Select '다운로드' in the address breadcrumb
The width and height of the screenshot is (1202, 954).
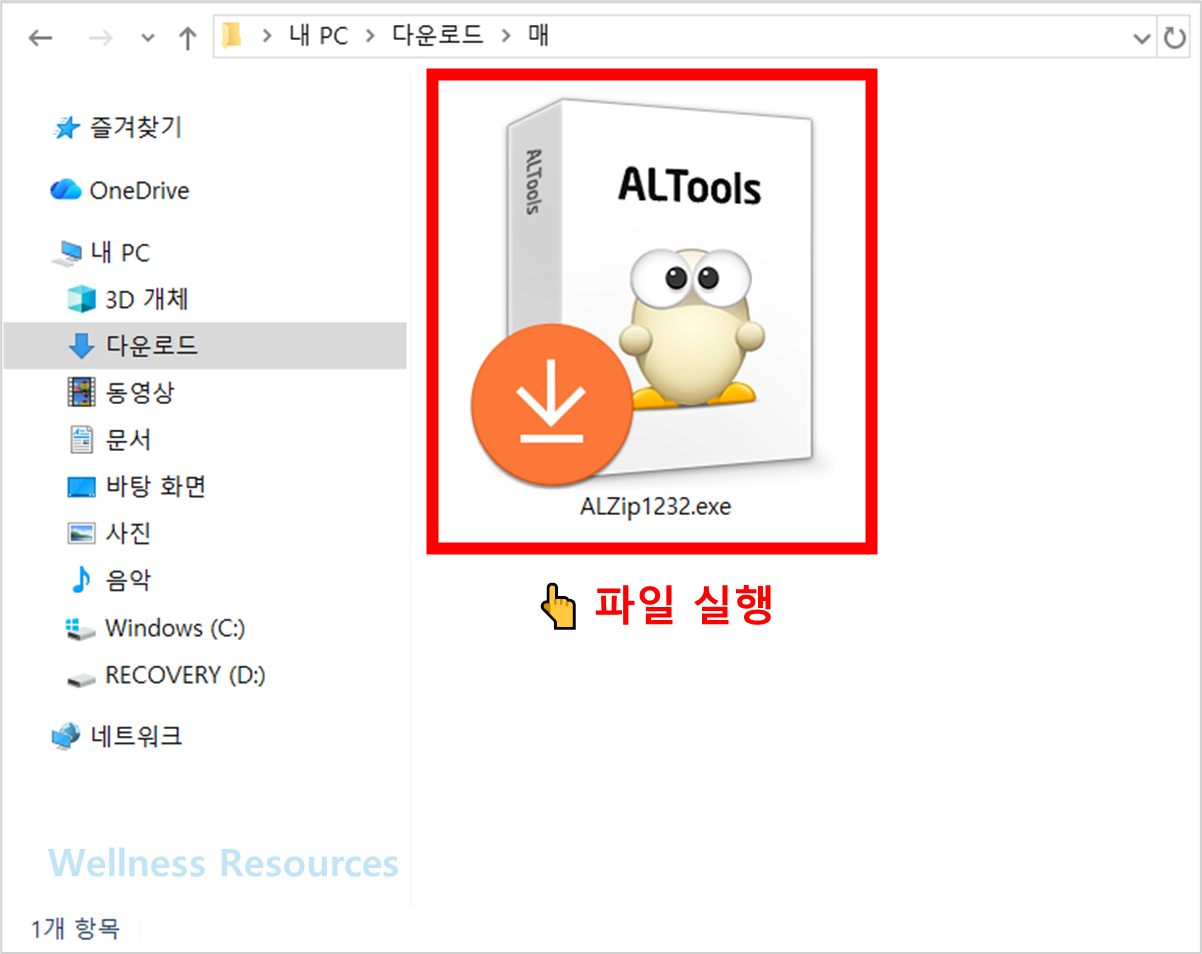[437, 37]
